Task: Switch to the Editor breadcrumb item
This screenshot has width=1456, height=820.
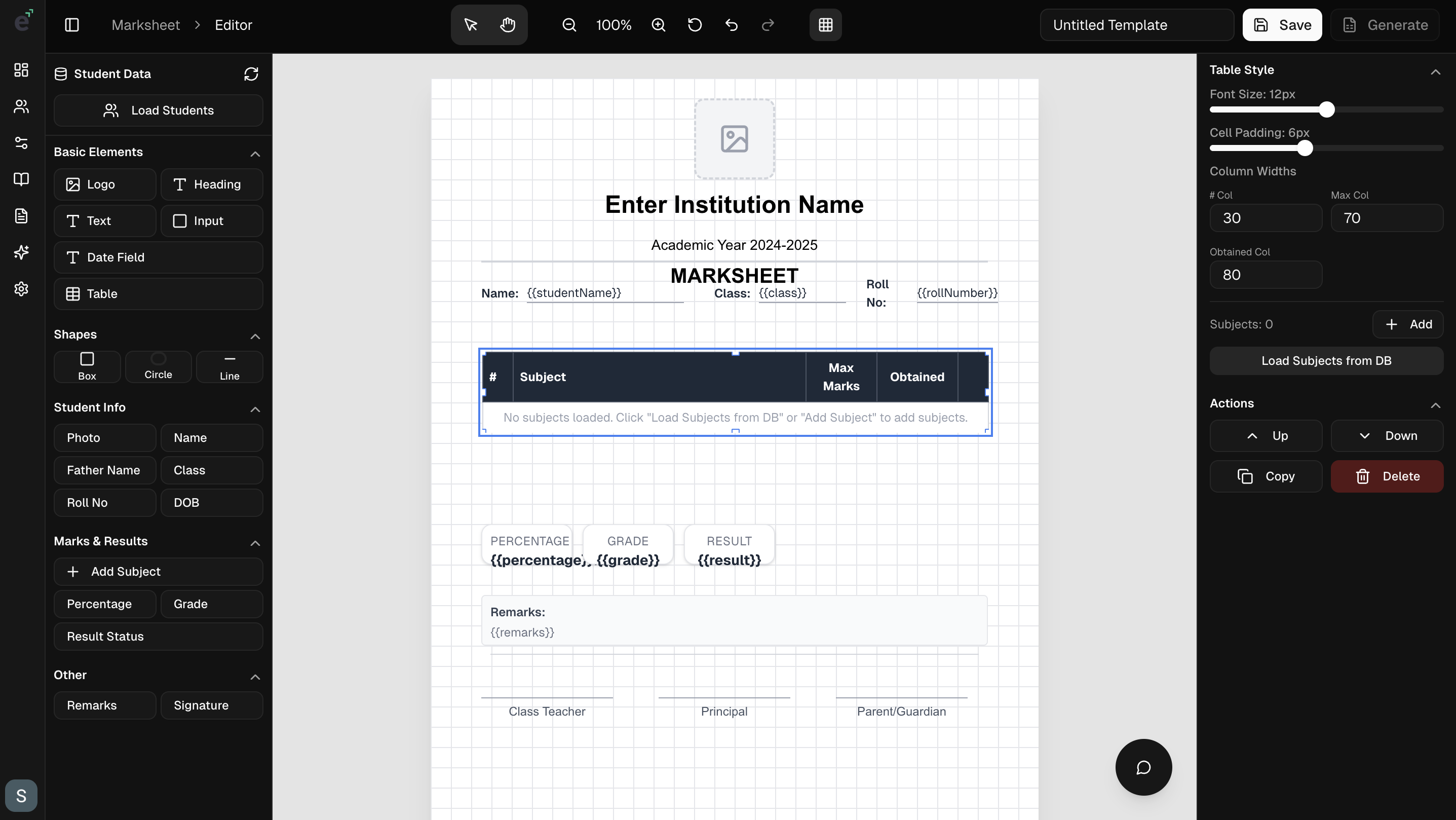Action: [234, 25]
